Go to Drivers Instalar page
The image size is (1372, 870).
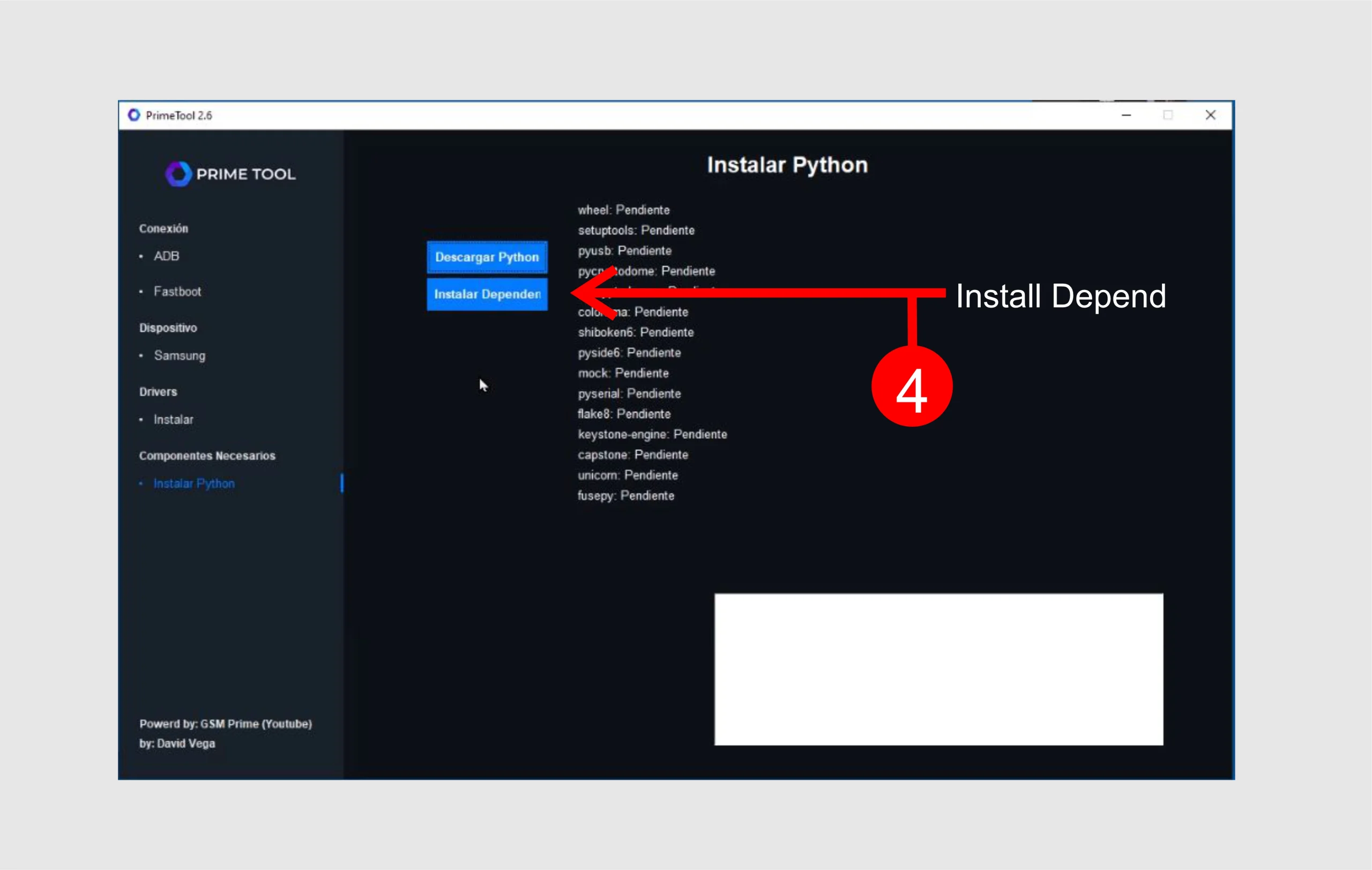173,419
